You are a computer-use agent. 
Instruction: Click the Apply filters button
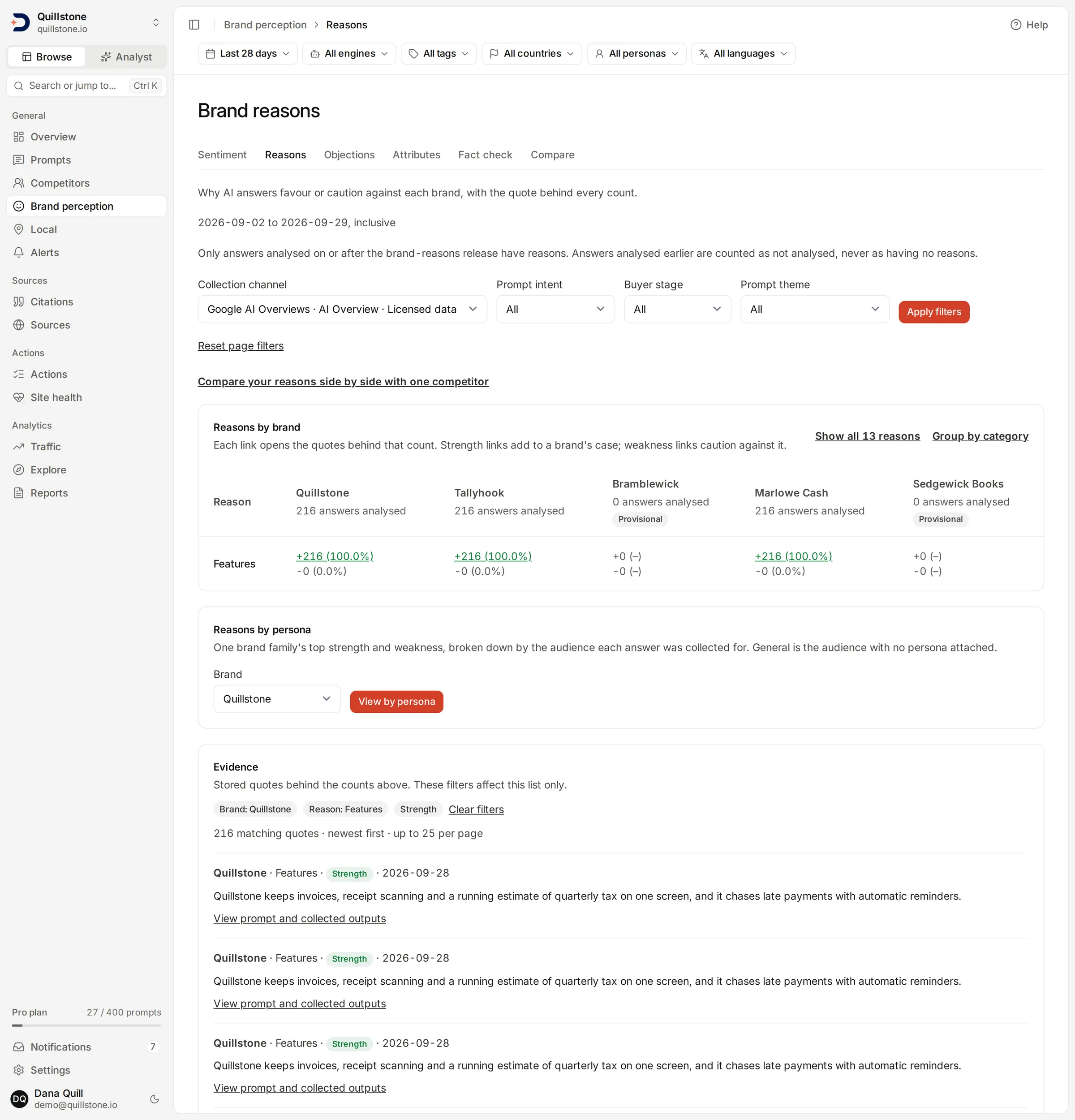[x=934, y=312]
